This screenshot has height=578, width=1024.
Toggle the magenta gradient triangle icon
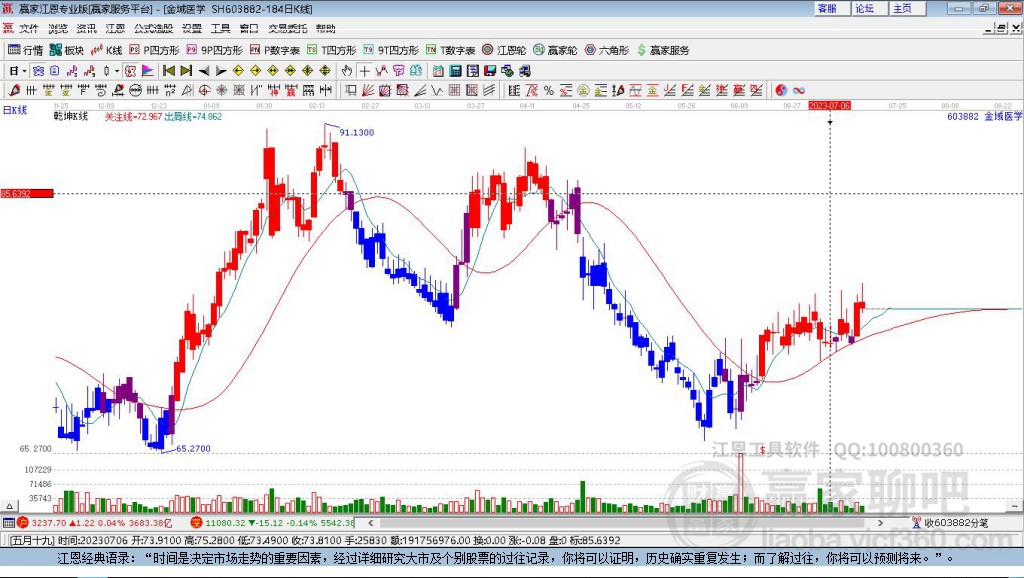[148, 71]
